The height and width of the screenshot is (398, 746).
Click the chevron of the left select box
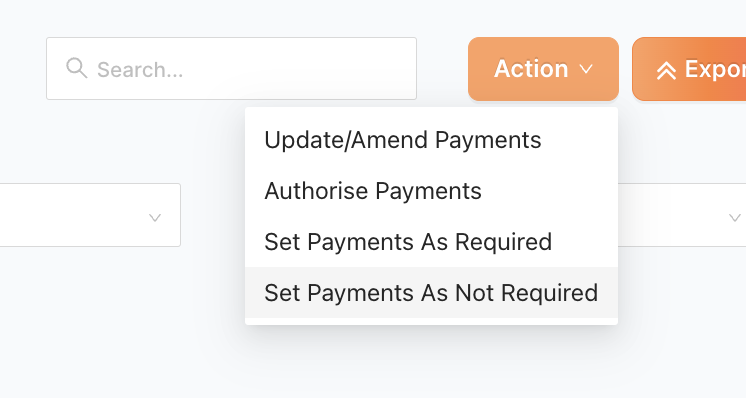click(x=155, y=218)
